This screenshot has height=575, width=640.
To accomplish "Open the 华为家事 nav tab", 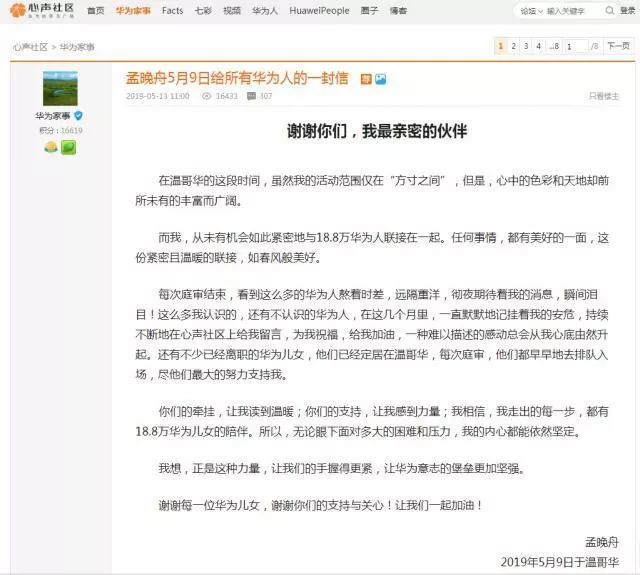I will (x=133, y=11).
